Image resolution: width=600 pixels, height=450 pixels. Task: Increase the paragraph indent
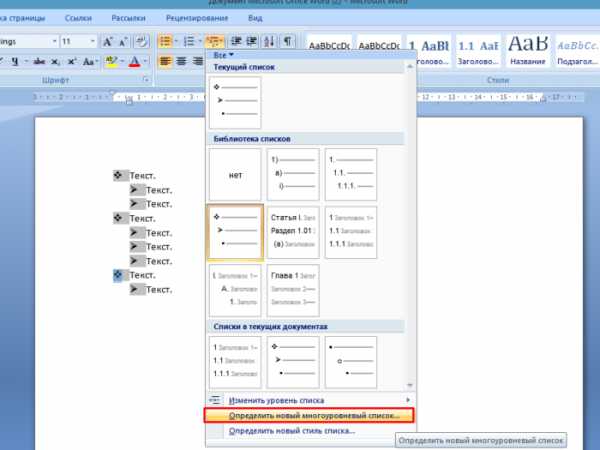(252, 41)
